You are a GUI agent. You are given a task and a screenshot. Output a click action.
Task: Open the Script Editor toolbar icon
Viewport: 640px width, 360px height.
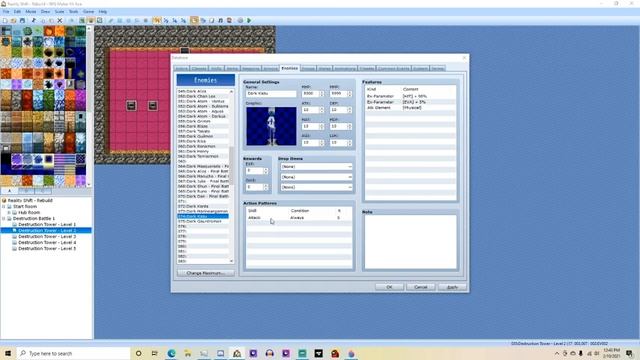(x=211, y=20)
